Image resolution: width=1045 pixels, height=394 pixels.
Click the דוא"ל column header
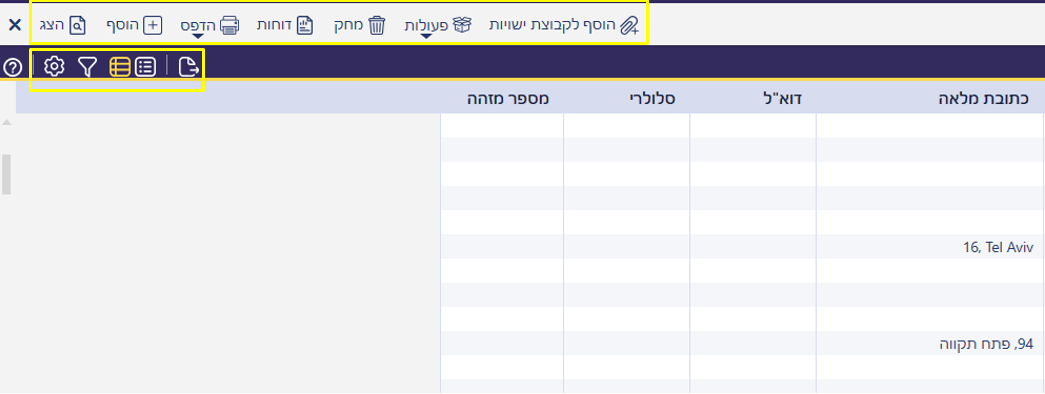pos(786,99)
